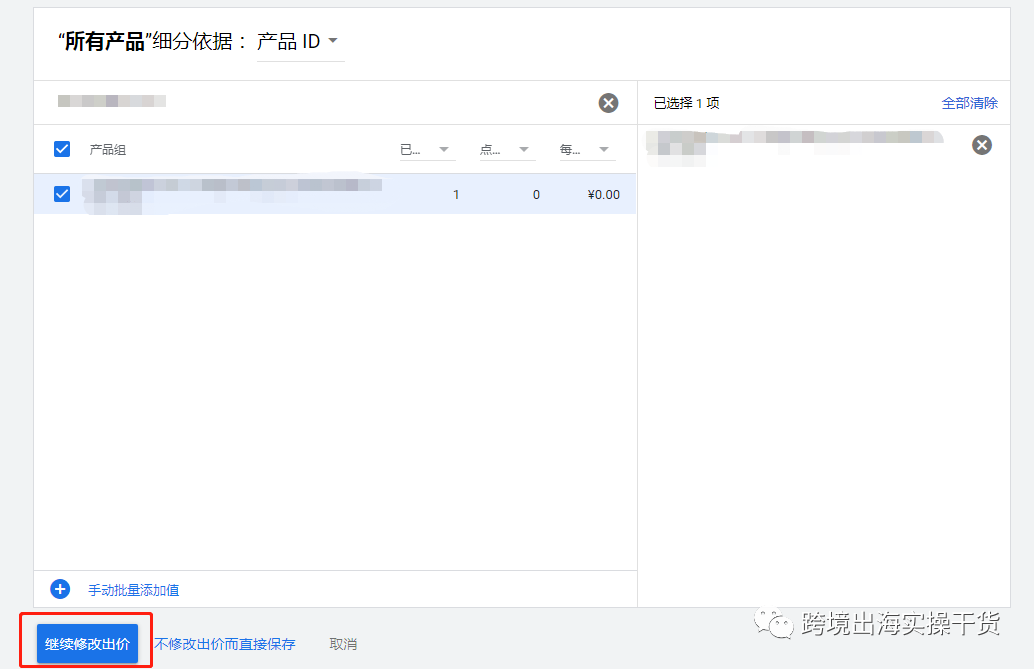Open the 已... column dropdown arrow
Image resolution: width=1034 pixels, height=669 pixels.
point(444,148)
